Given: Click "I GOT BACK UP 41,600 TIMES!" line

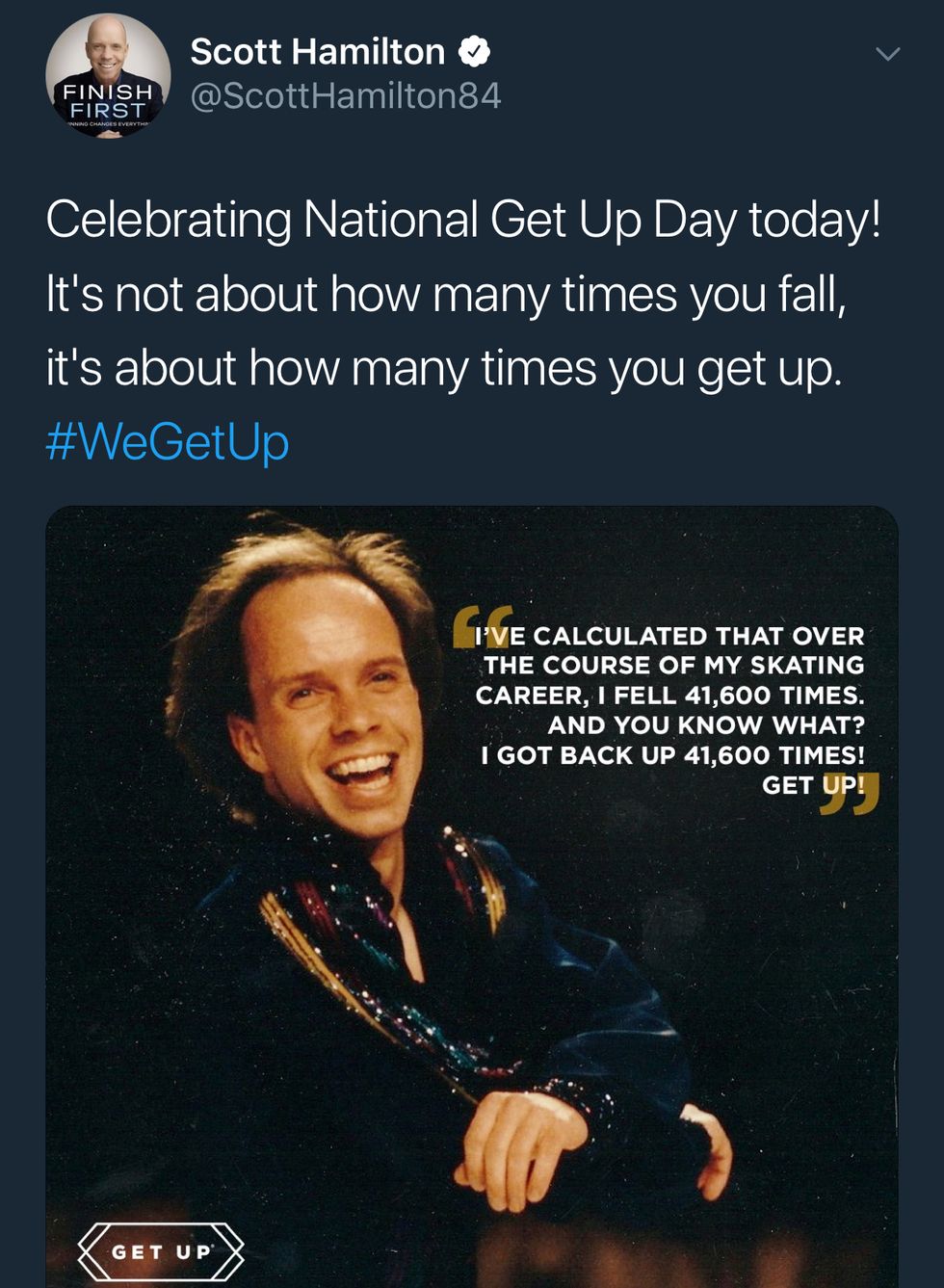Looking at the screenshot, I should tap(672, 755).
